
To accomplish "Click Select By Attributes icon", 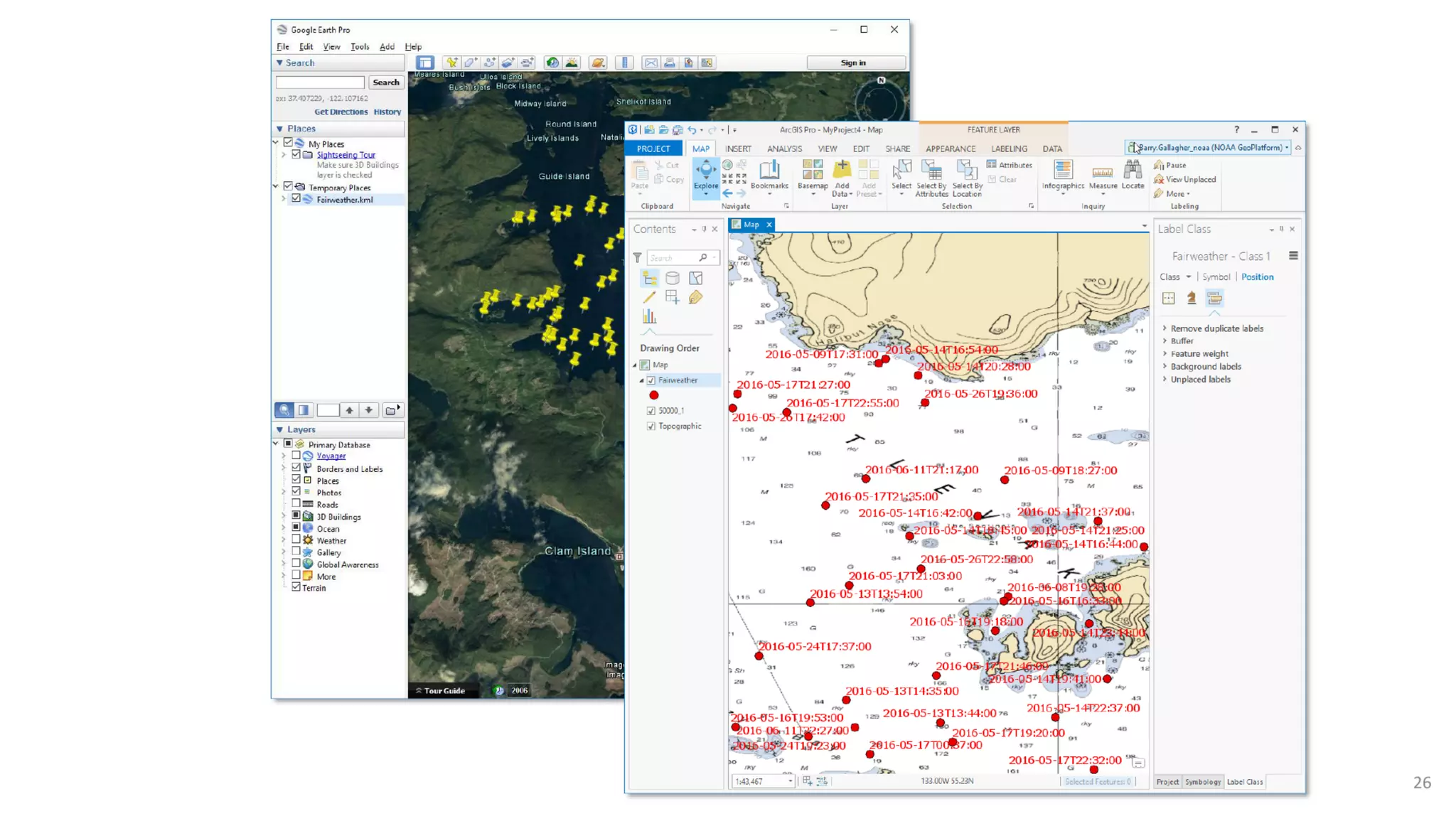I will pos(931,171).
